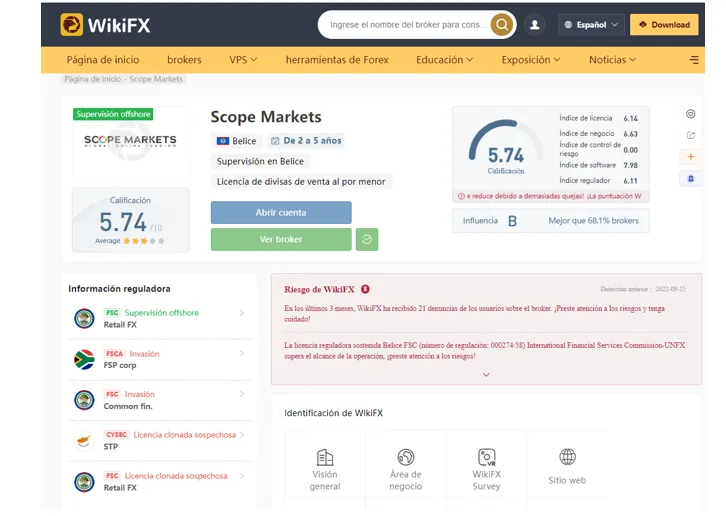This screenshot has height=516, width=726.
Task: Click the blue bell alert icon
Action: coord(690,178)
